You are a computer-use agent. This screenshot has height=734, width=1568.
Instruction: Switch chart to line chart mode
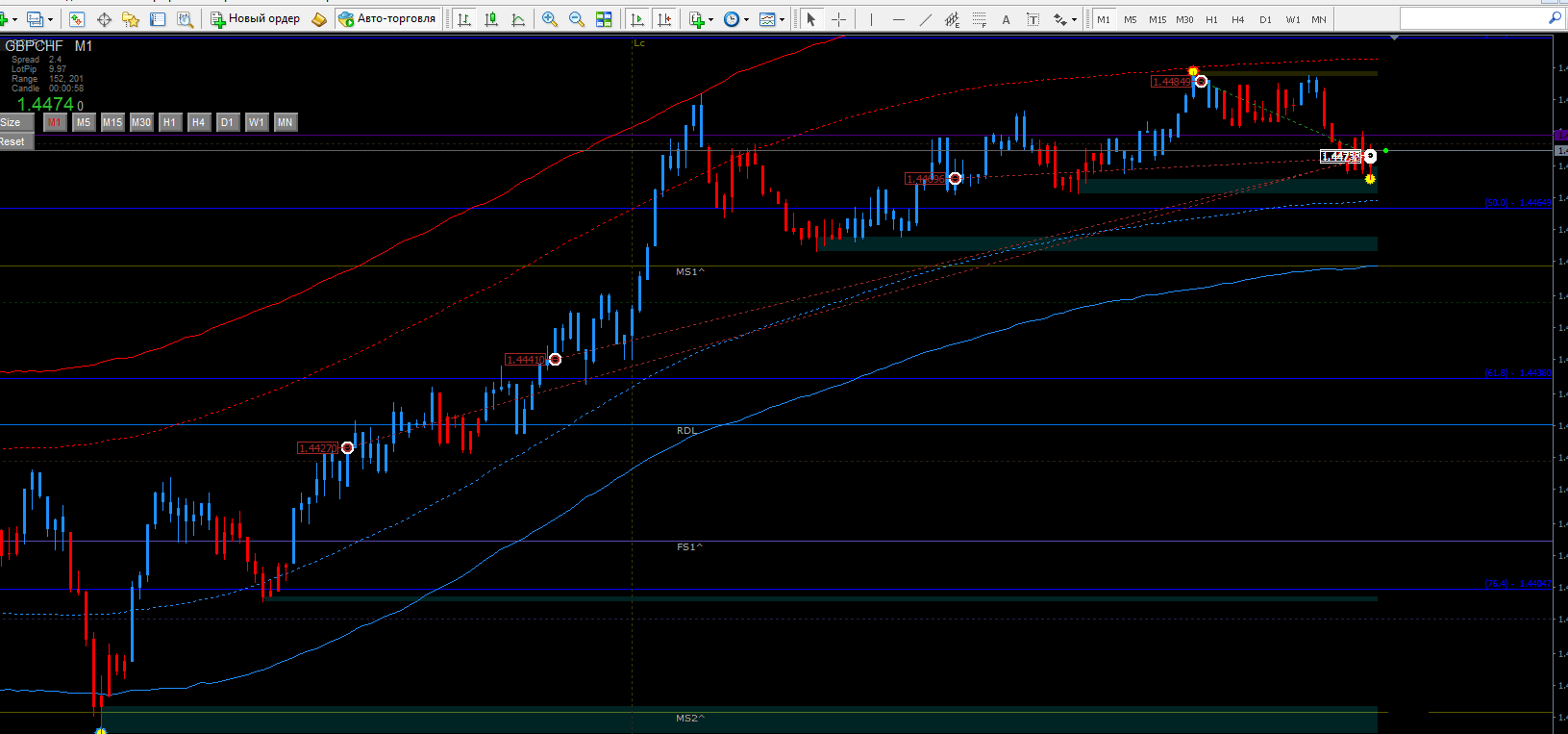(518, 19)
